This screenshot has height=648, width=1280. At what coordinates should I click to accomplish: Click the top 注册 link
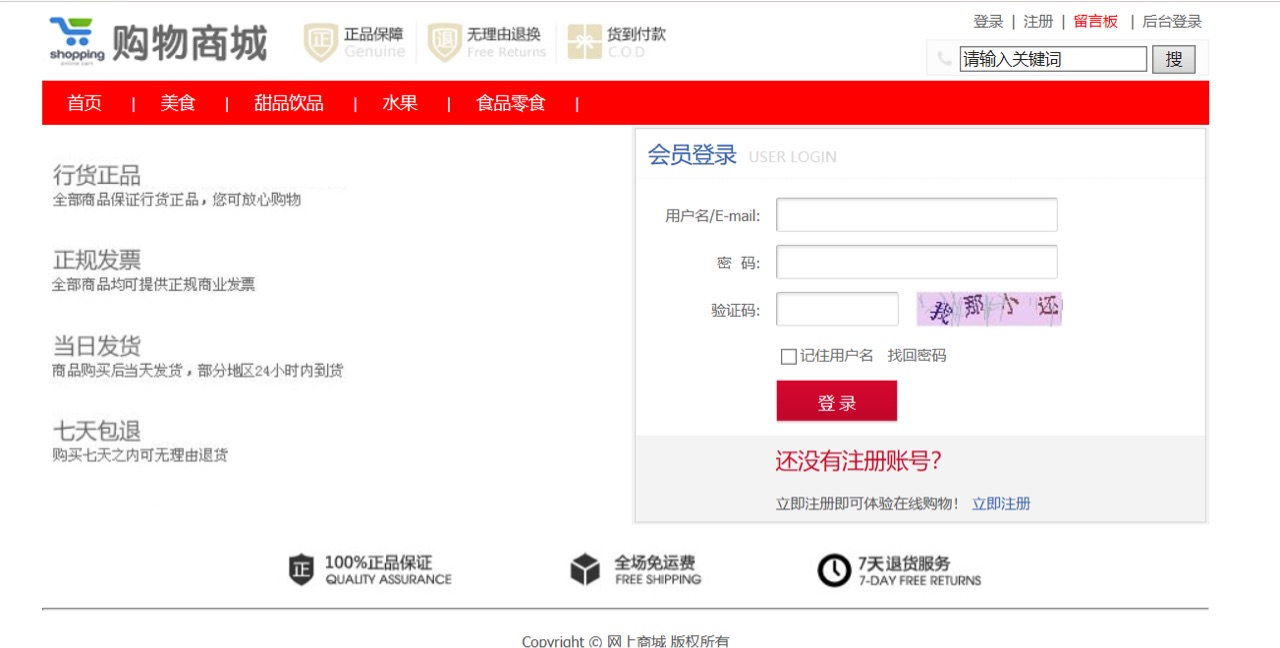pyautogui.click(x=1038, y=21)
